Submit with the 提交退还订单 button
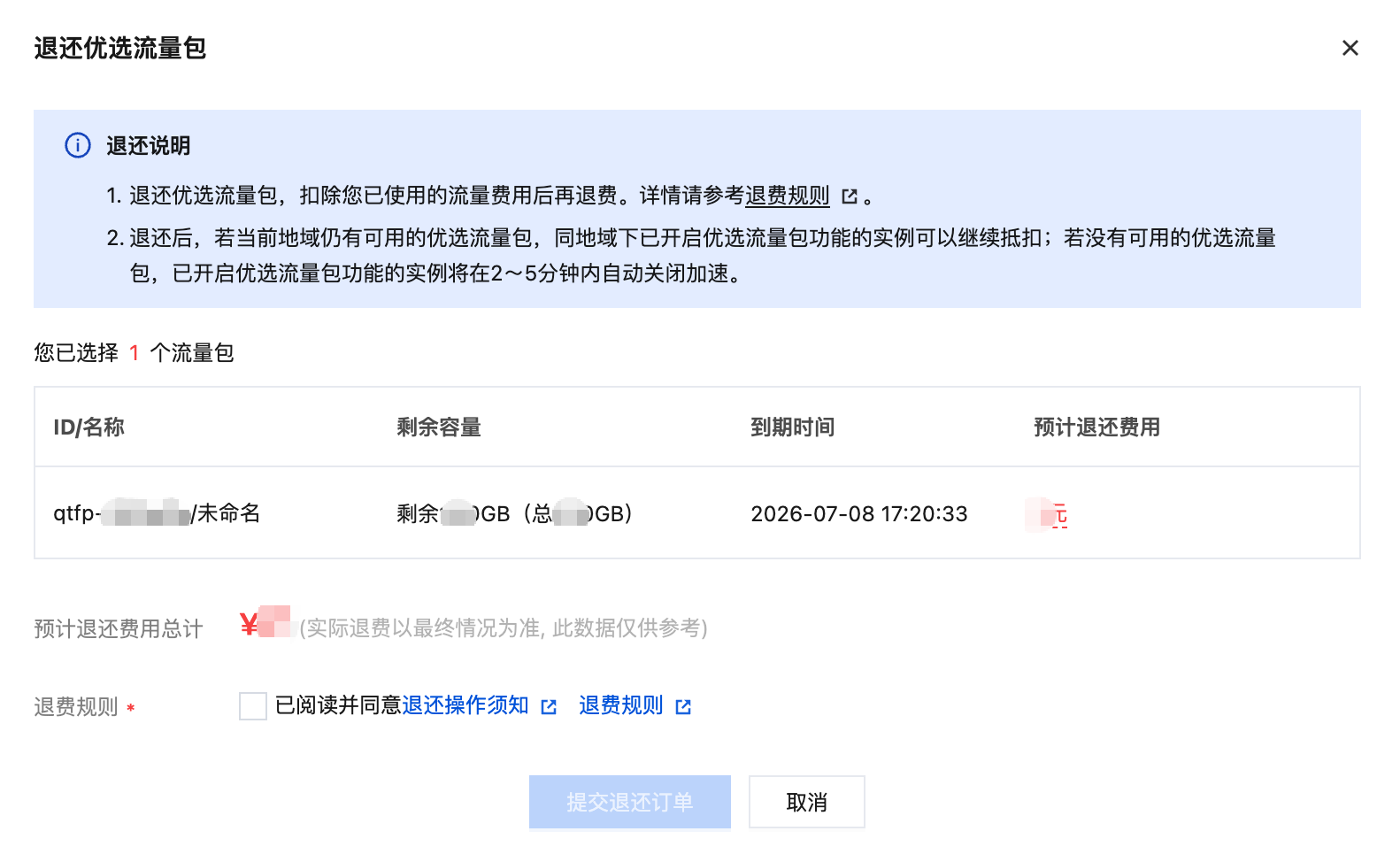Viewport: 1400px width, 862px height. tap(630, 802)
